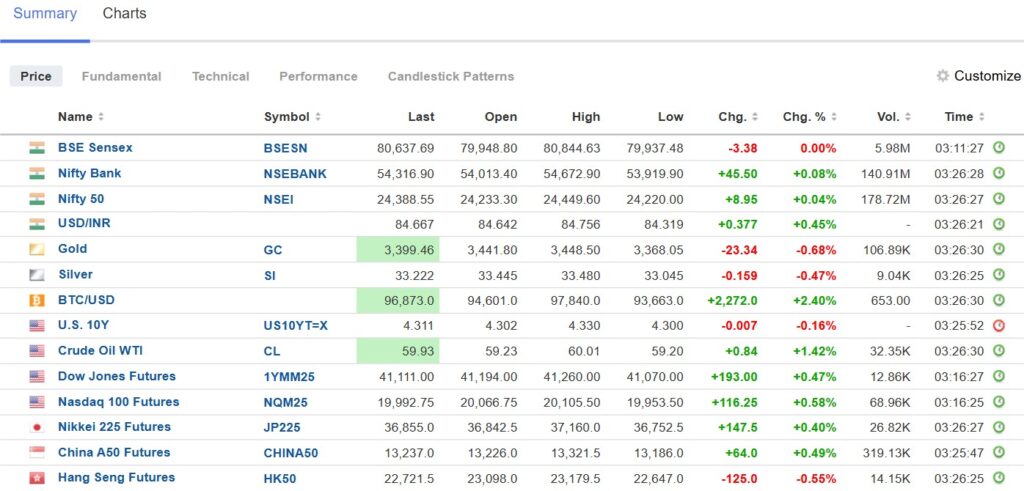This screenshot has height=491, width=1024.
Task: Click BSE Sensex high value 80,844.63
Action: 571,148
